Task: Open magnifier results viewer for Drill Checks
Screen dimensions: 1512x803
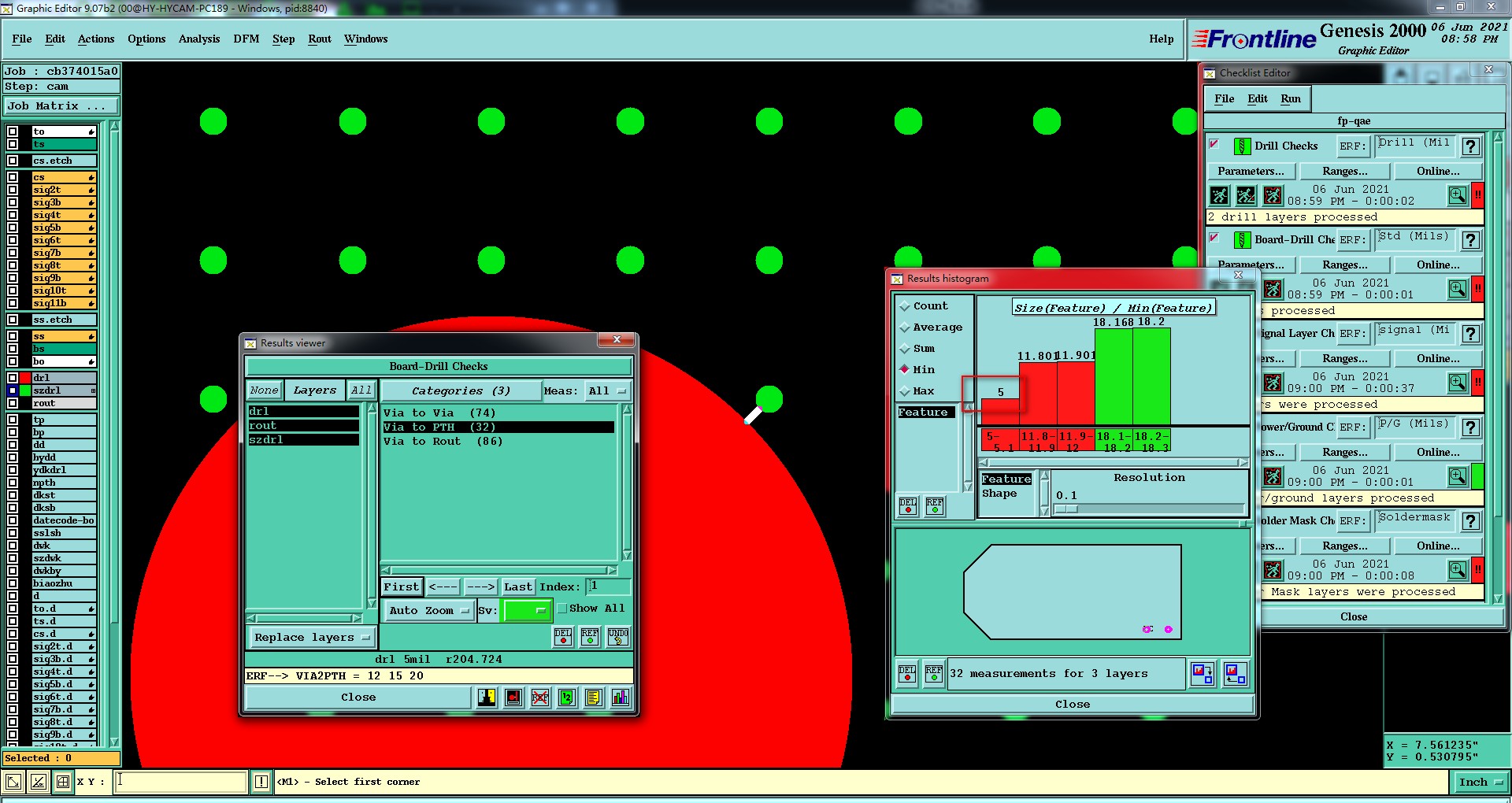Action: tap(1458, 195)
